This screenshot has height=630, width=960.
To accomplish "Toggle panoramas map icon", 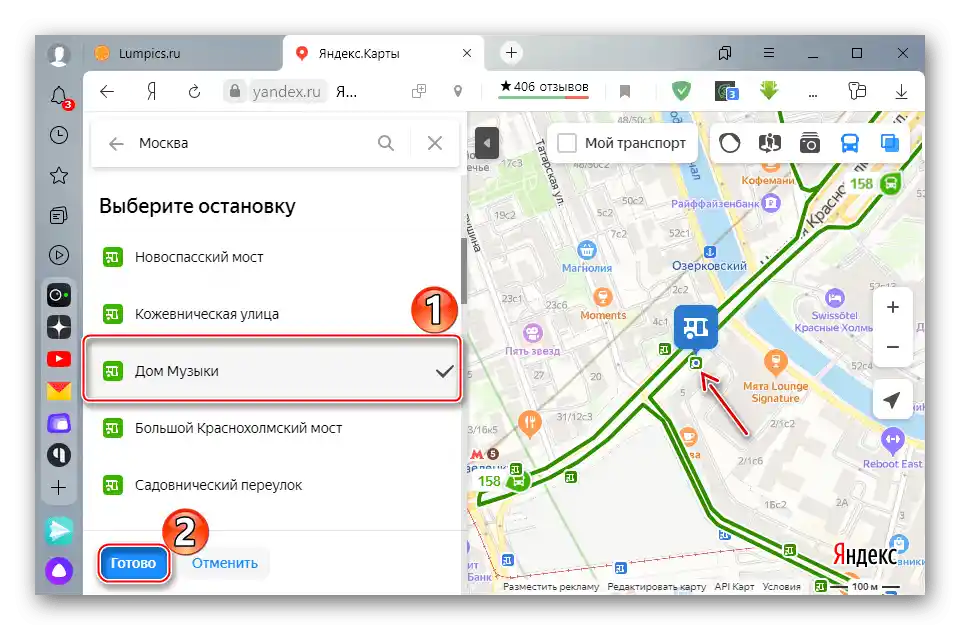I will point(769,143).
